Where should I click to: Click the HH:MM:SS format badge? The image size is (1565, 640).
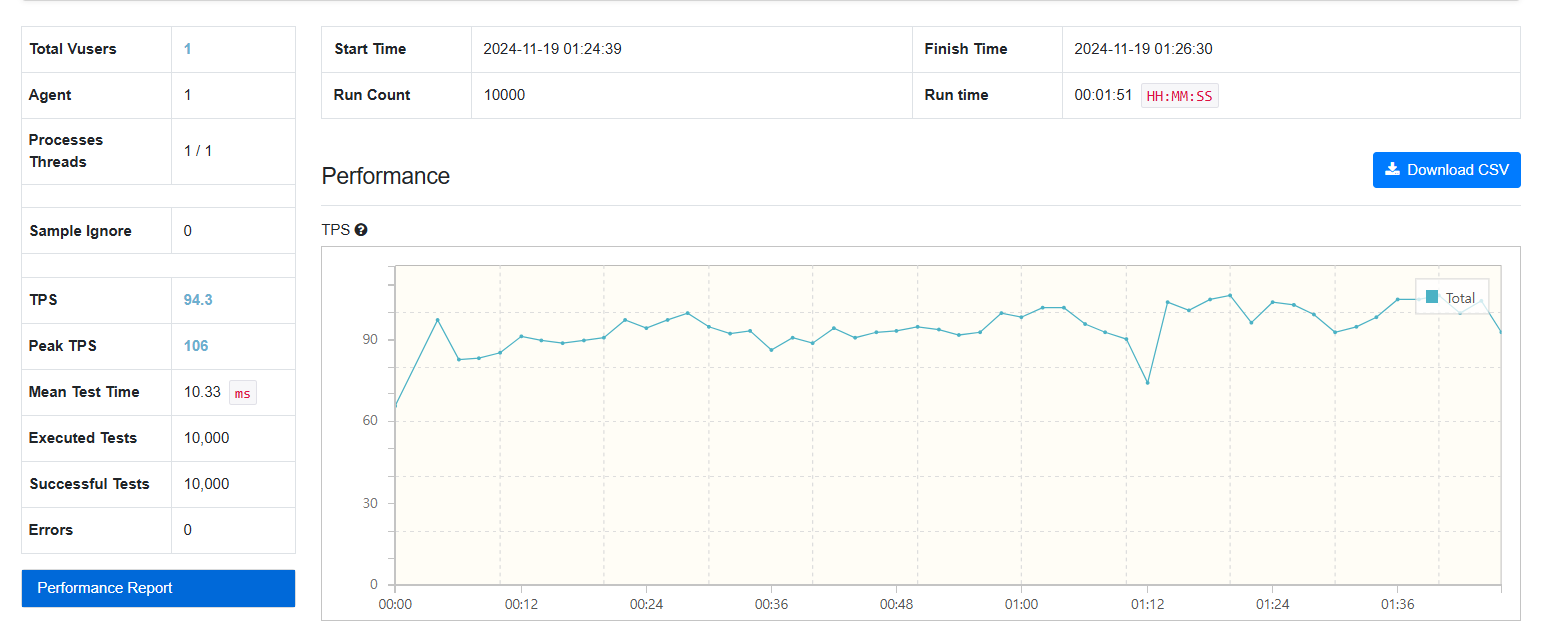[1180, 96]
